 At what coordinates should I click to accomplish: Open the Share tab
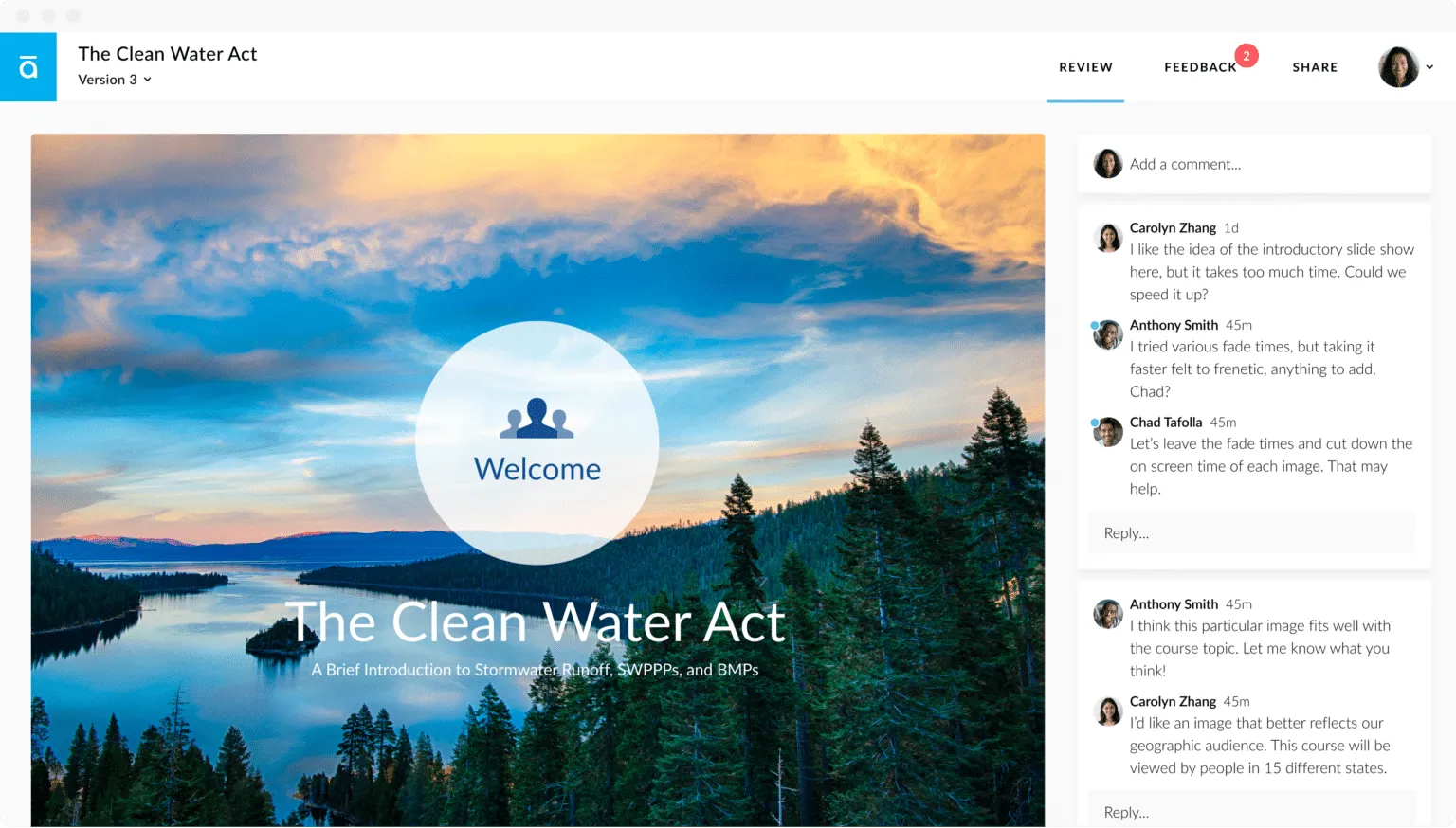(1315, 67)
